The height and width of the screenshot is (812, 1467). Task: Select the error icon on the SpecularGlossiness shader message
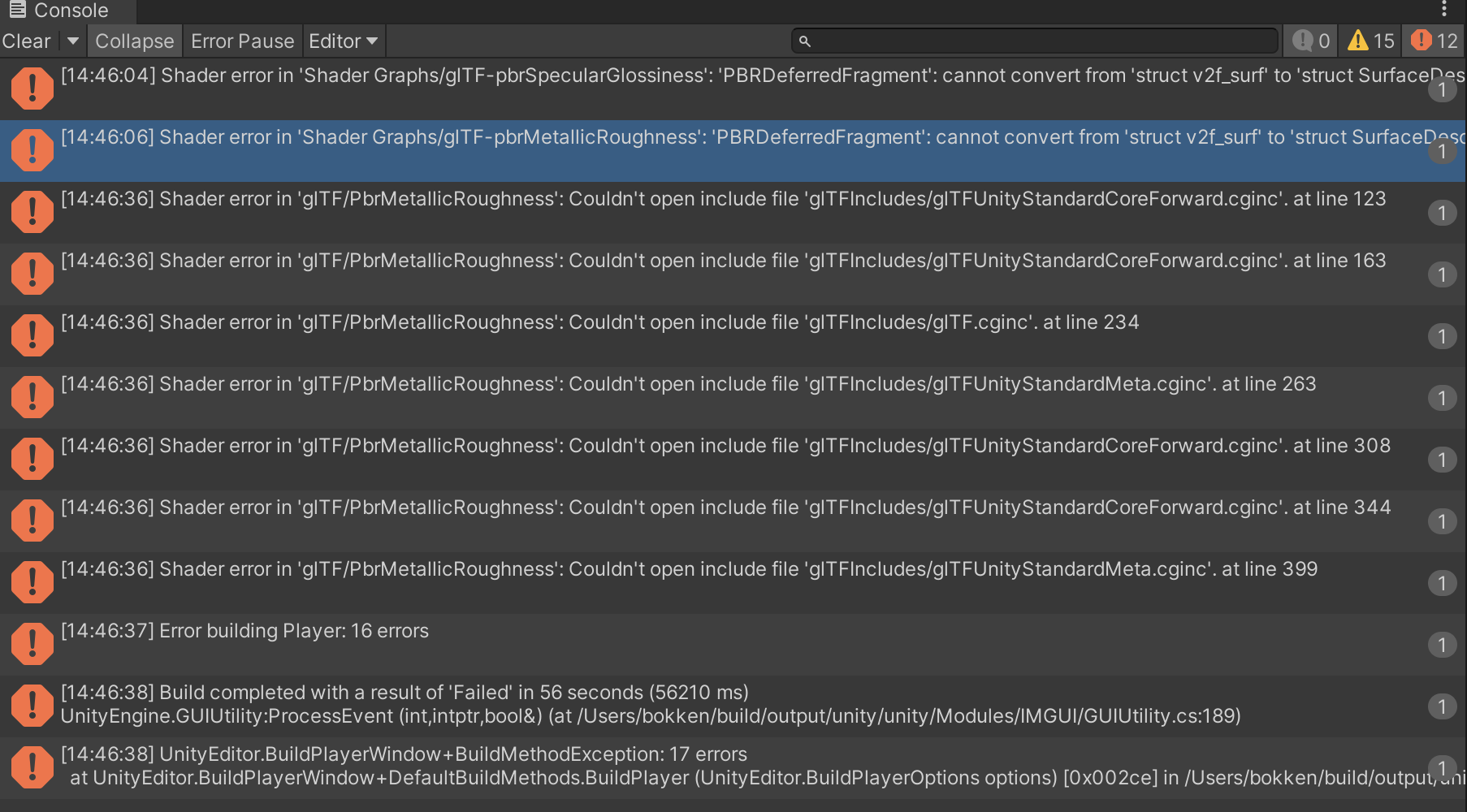(x=32, y=88)
